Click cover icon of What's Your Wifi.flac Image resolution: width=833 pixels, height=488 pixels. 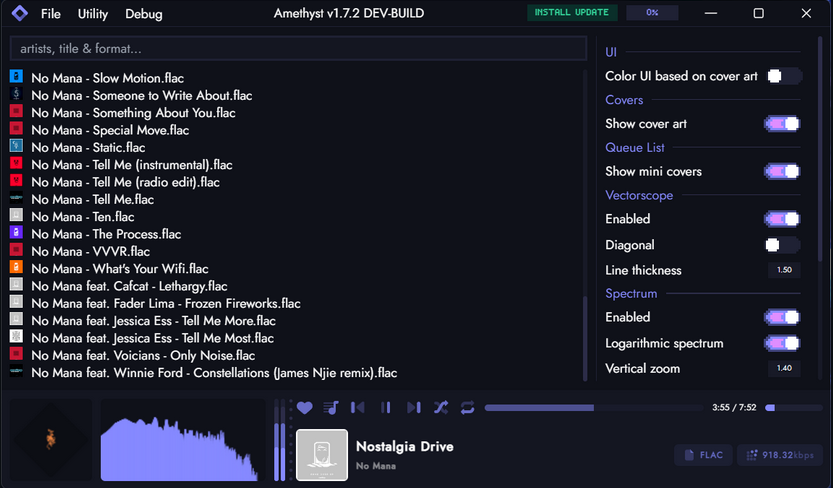16,267
